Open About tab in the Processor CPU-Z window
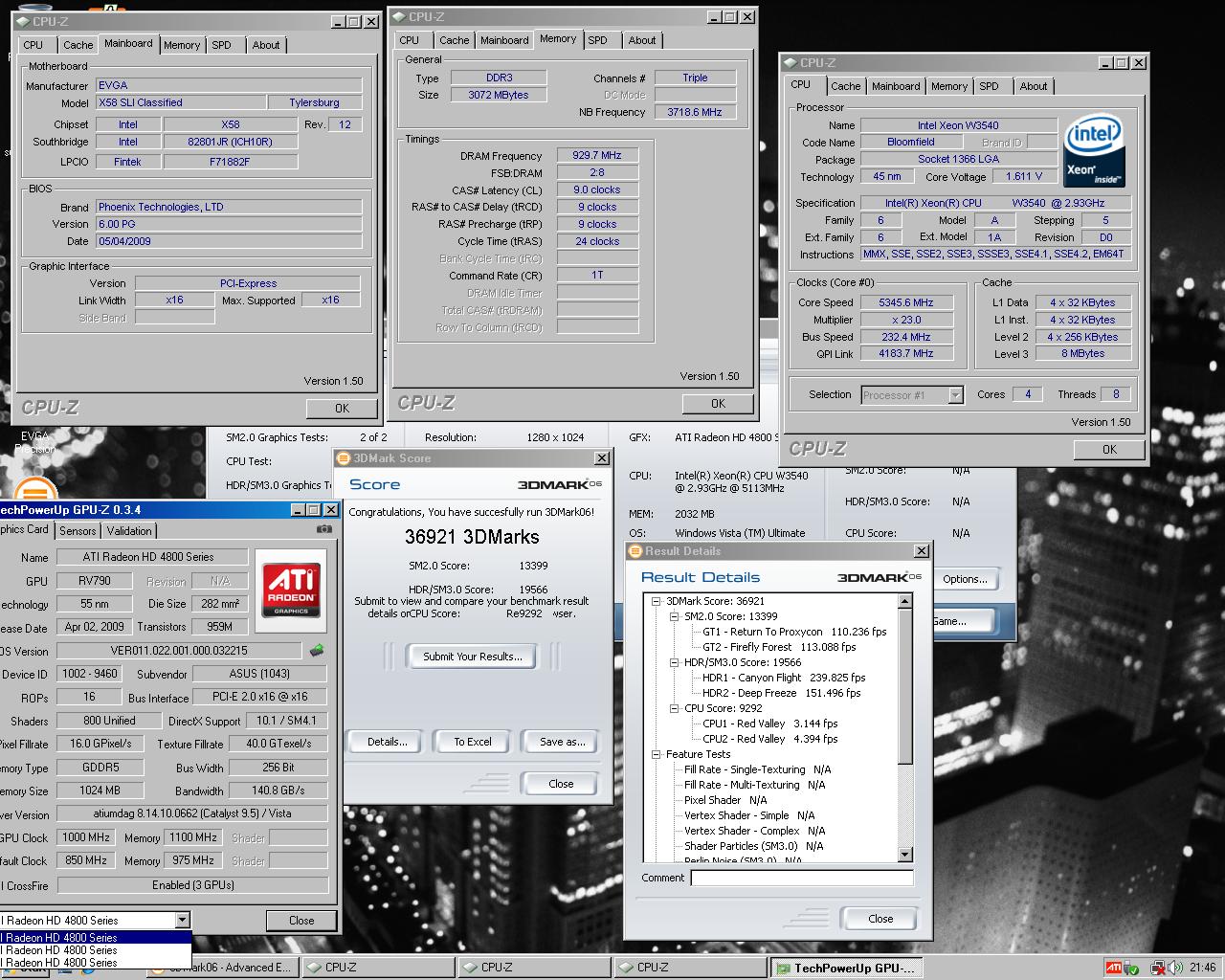This screenshot has width=1225, height=980. point(1033,86)
